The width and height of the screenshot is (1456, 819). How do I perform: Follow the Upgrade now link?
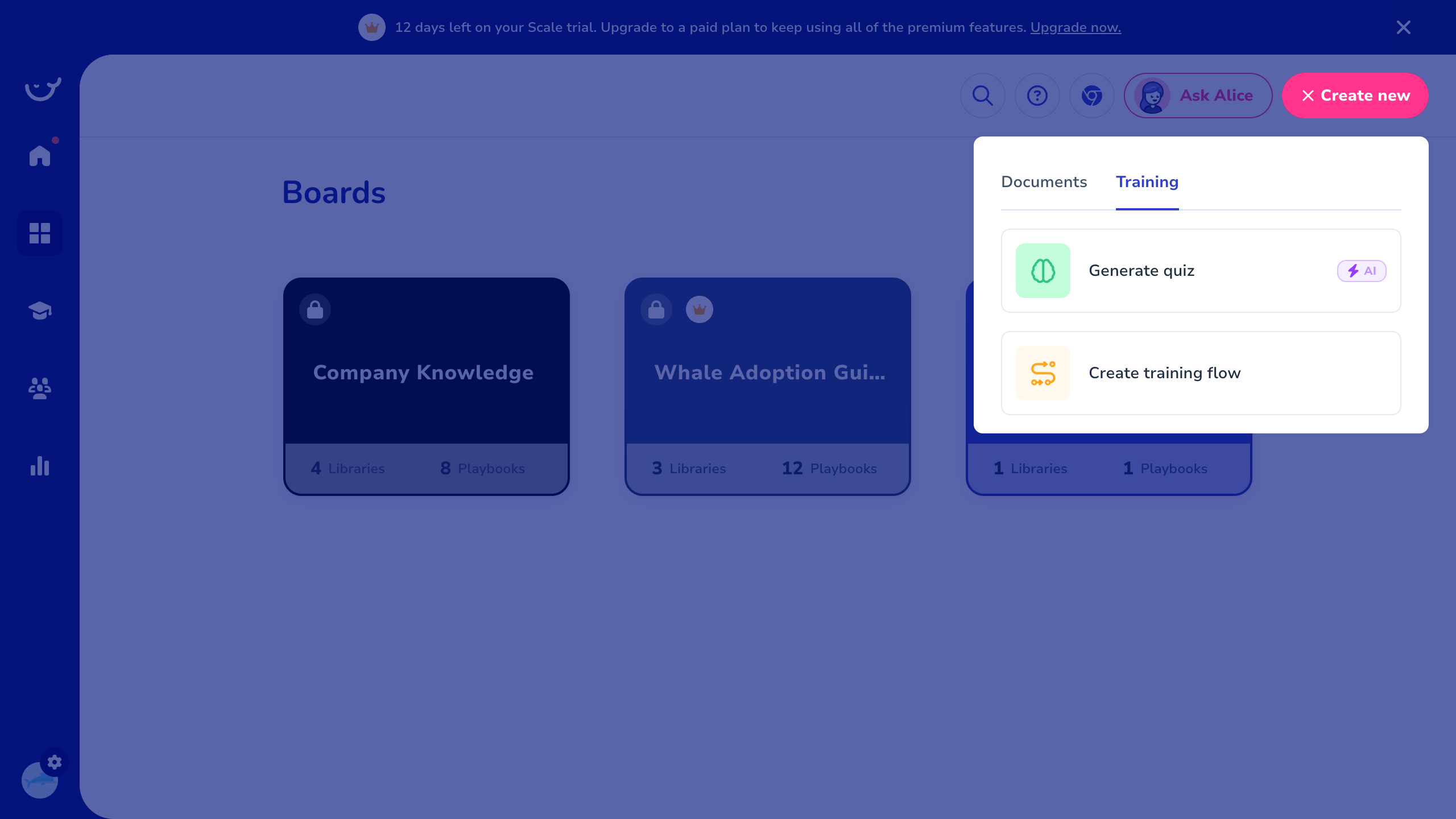click(x=1075, y=27)
